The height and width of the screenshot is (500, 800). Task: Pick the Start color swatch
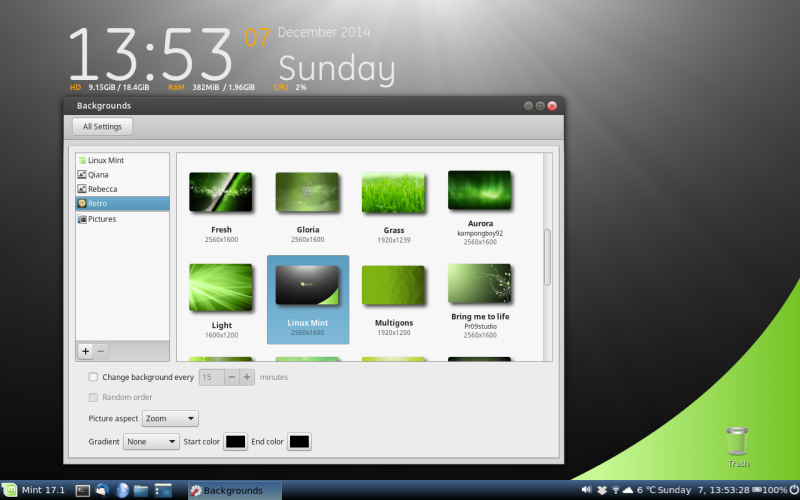pyautogui.click(x=236, y=441)
